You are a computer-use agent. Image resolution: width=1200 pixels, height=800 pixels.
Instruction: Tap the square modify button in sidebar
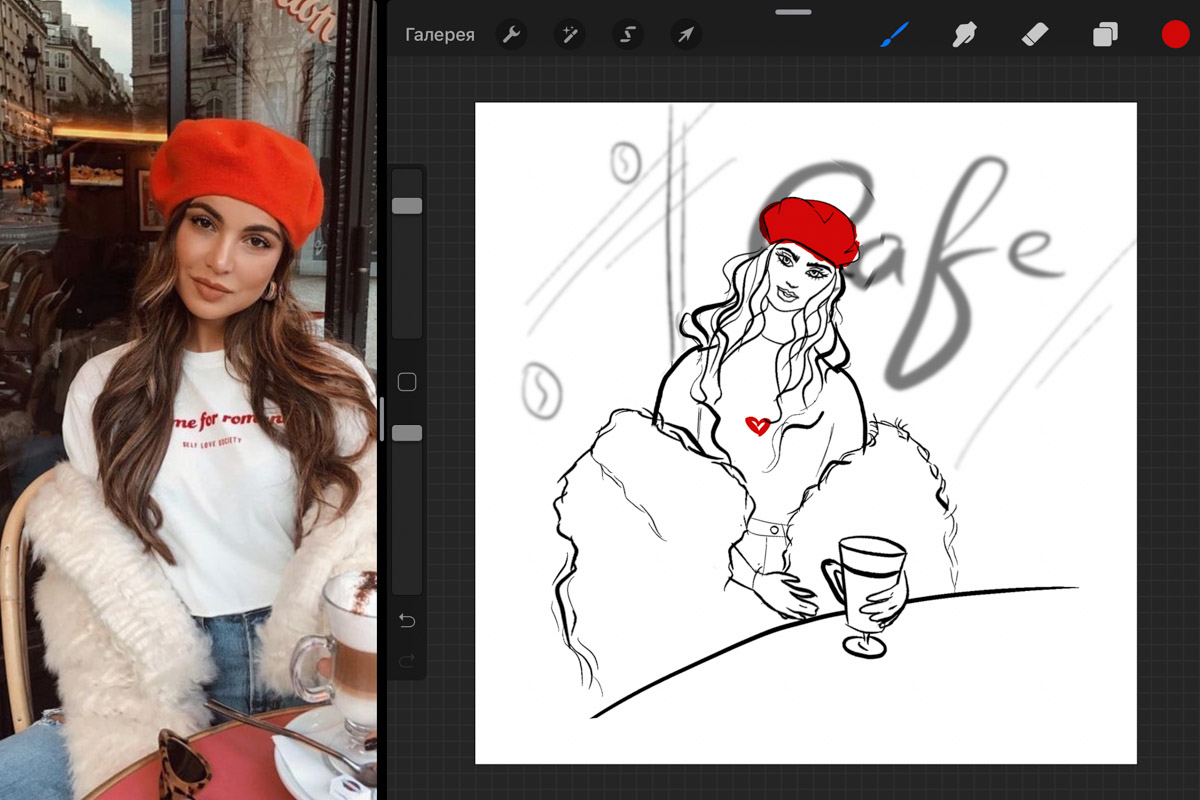tap(407, 382)
